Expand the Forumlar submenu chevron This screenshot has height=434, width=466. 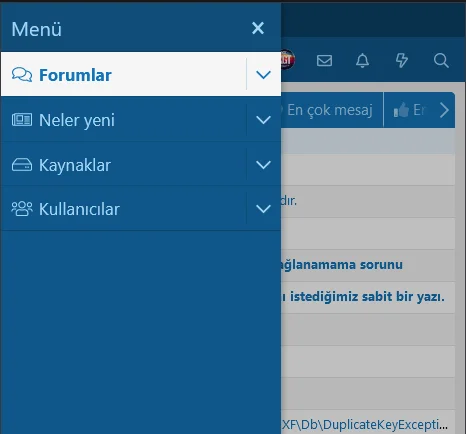pos(263,74)
